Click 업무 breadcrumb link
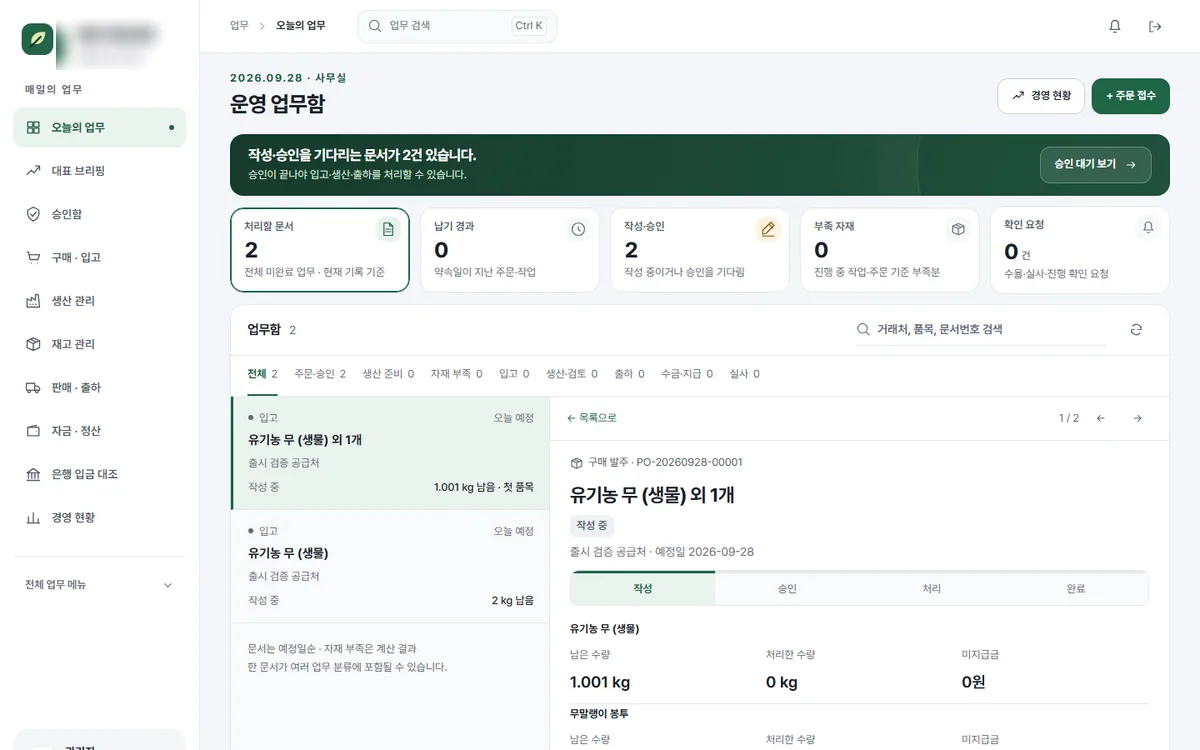The height and width of the screenshot is (750, 1200). 239,26
